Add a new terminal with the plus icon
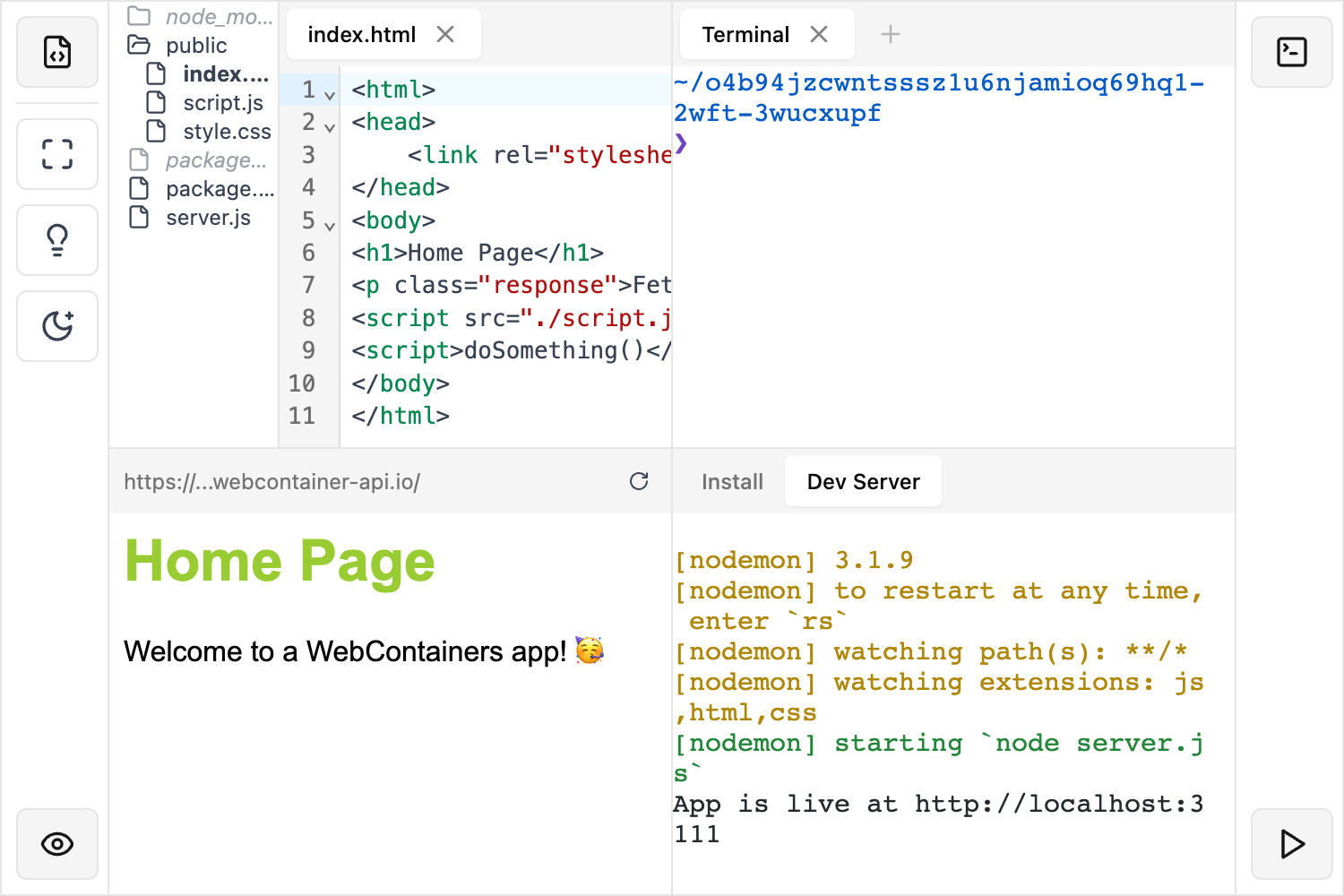The height and width of the screenshot is (896, 1344). click(891, 34)
